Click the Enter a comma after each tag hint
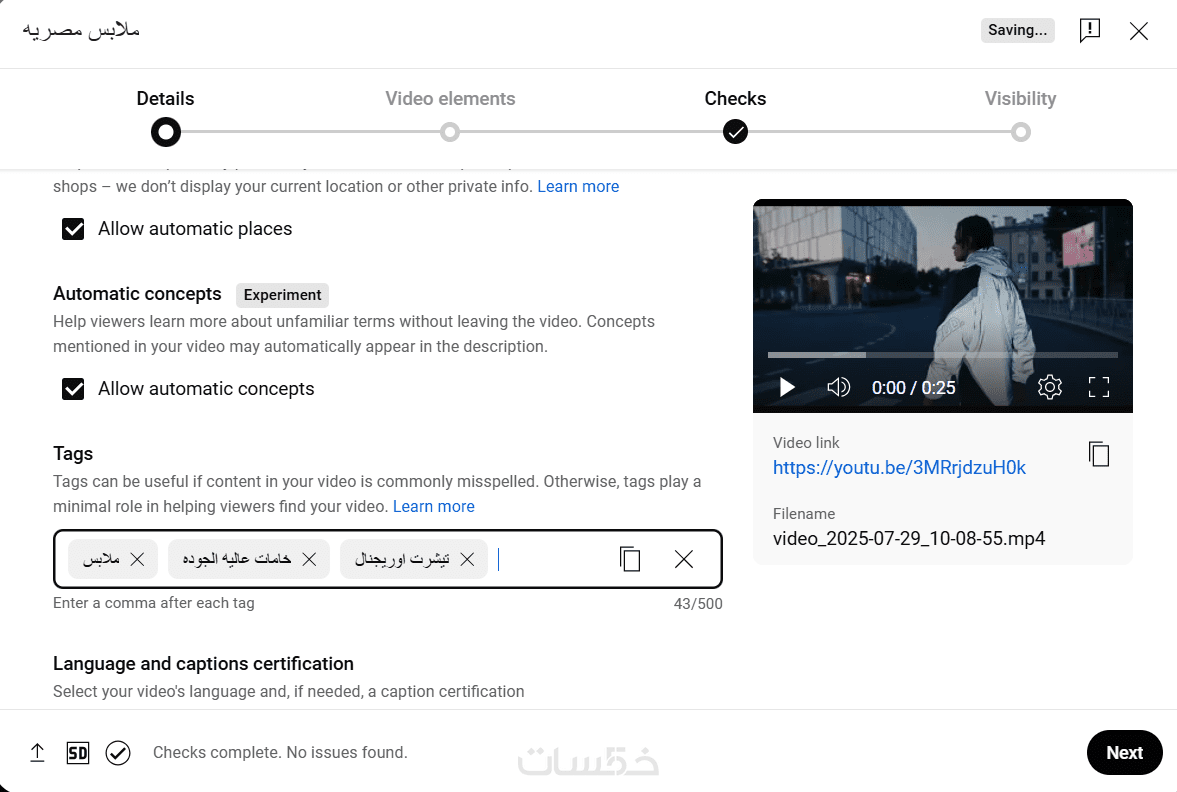Image resolution: width=1177 pixels, height=792 pixels. [x=154, y=603]
